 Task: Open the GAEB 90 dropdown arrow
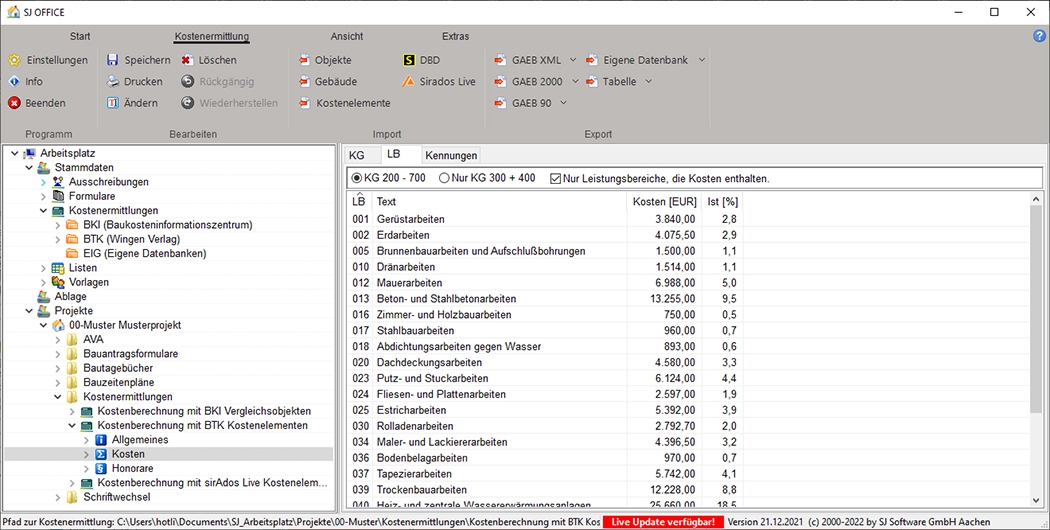pos(563,103)
